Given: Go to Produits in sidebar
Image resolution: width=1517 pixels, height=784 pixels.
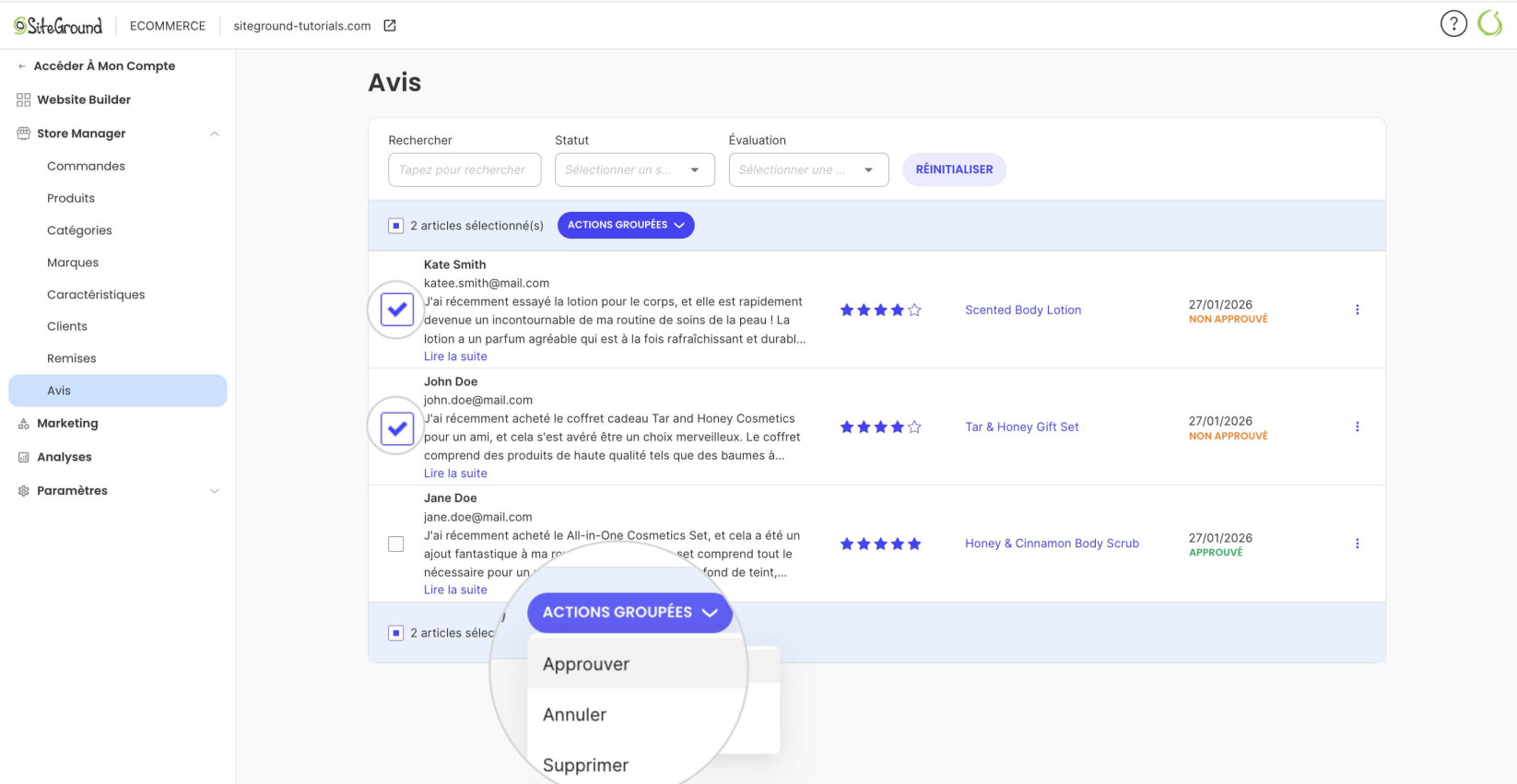Looking at the screenshot, I should click(71, 198).
